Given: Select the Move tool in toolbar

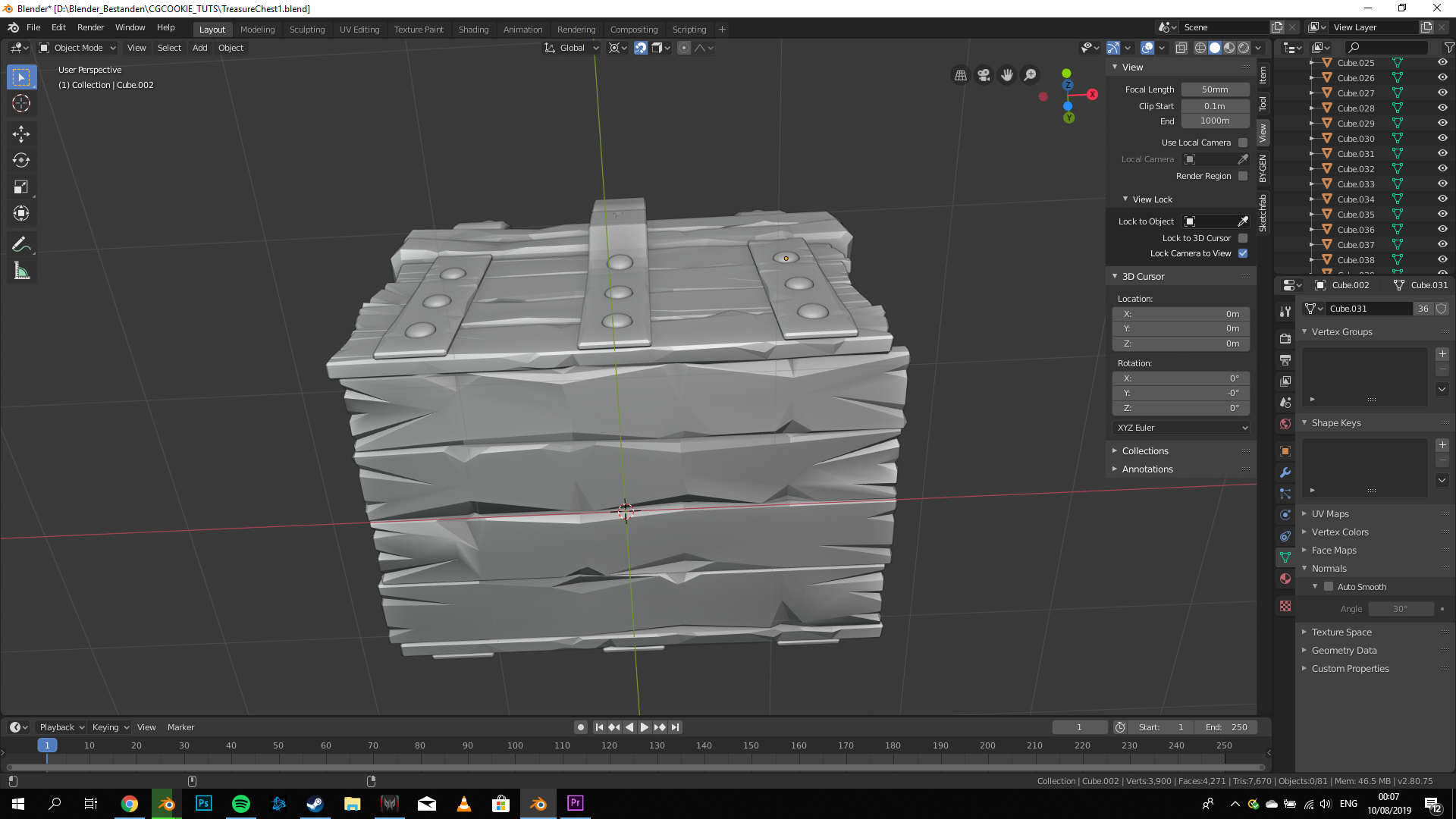Looking at the screenshot, I should 21,134.
